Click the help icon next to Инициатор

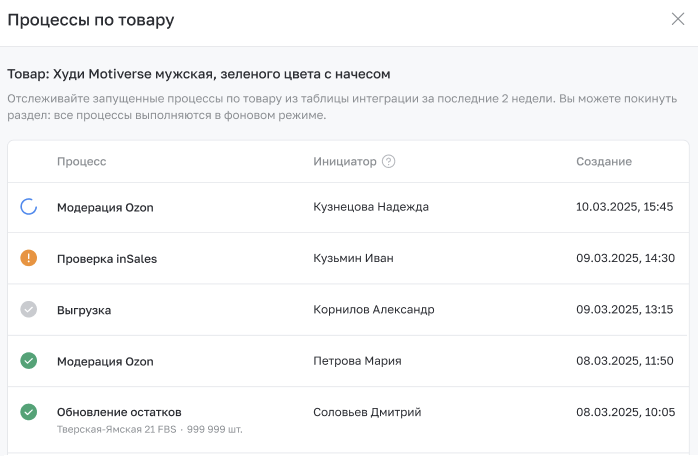(x=389, y=162)
